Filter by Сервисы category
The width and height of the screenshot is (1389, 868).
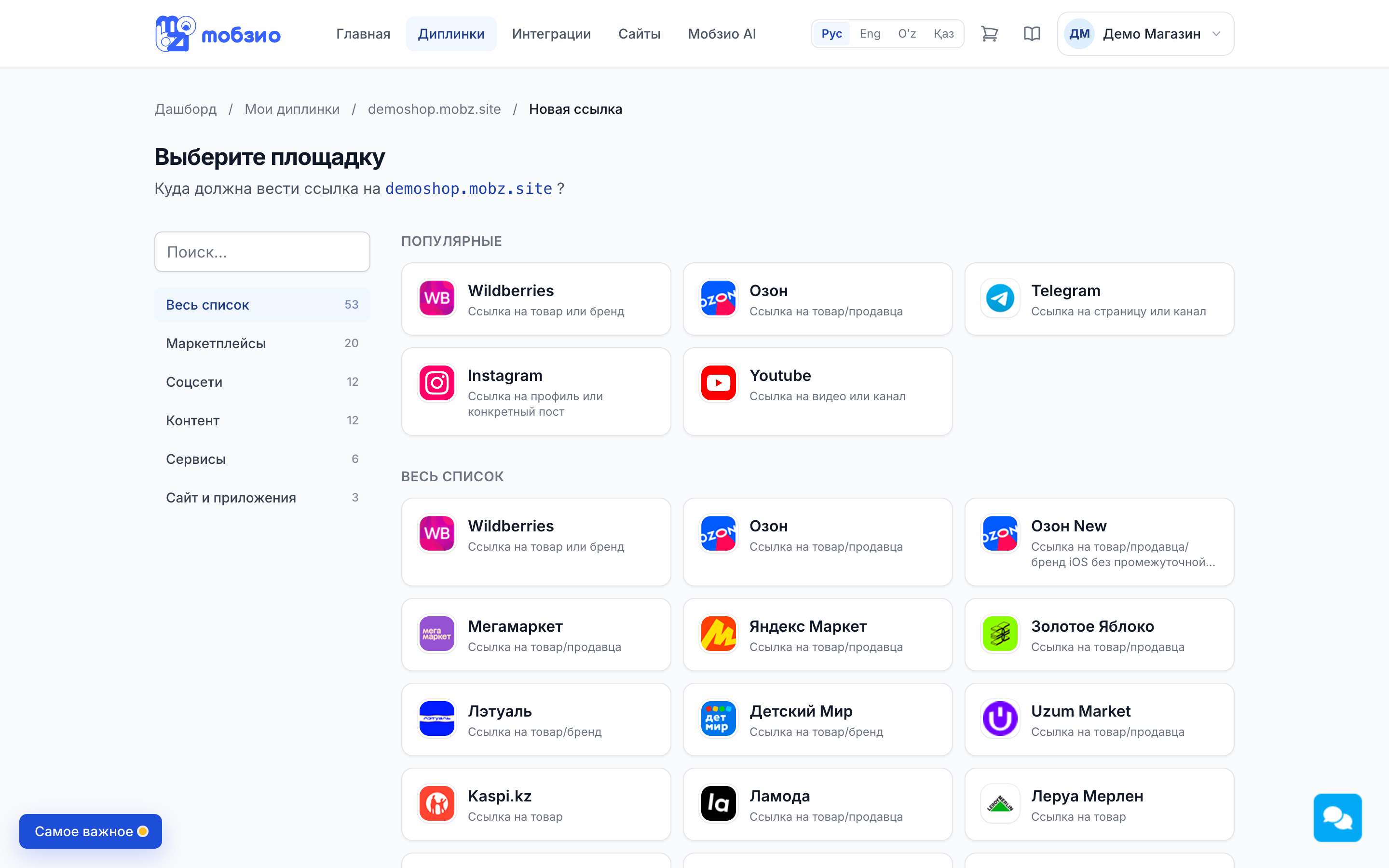pyautogui.click(x=262, y=459)
